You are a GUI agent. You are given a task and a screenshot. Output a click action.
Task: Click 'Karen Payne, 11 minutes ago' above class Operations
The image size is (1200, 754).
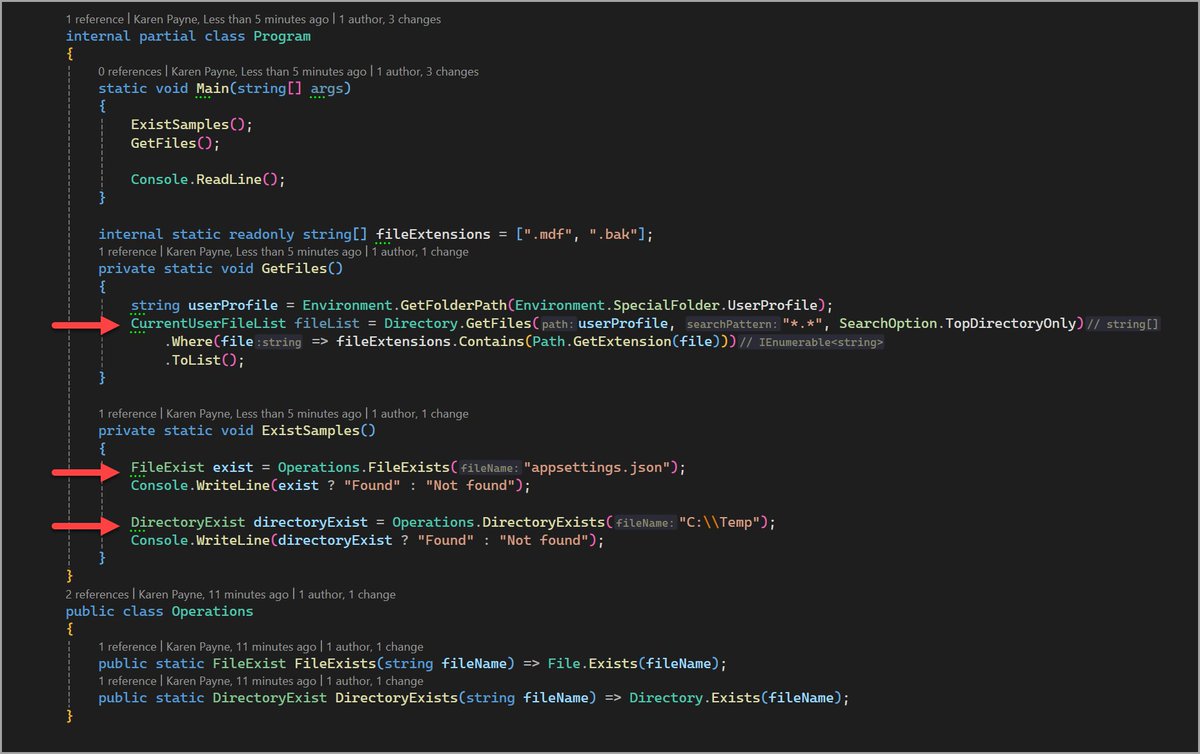click(214, 594)
